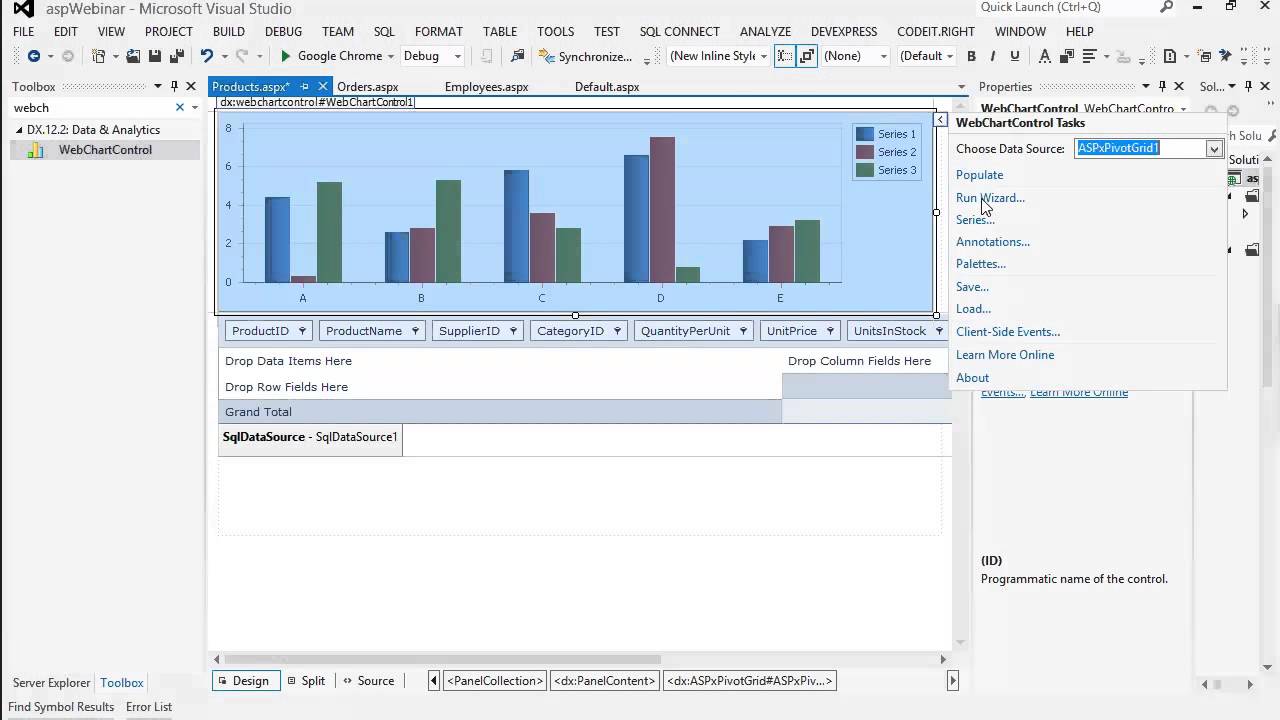1280x720 pixels.
Task: Switch to Split view
Action: 305,681
